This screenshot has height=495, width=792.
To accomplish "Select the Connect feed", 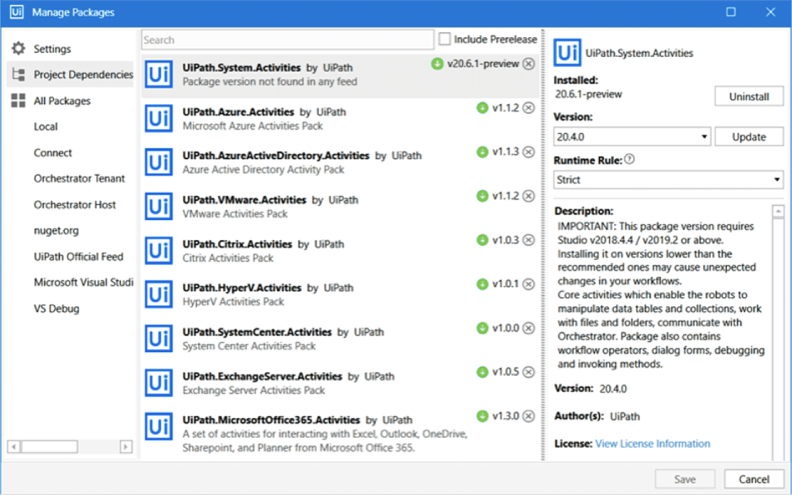I will point(53,153).
